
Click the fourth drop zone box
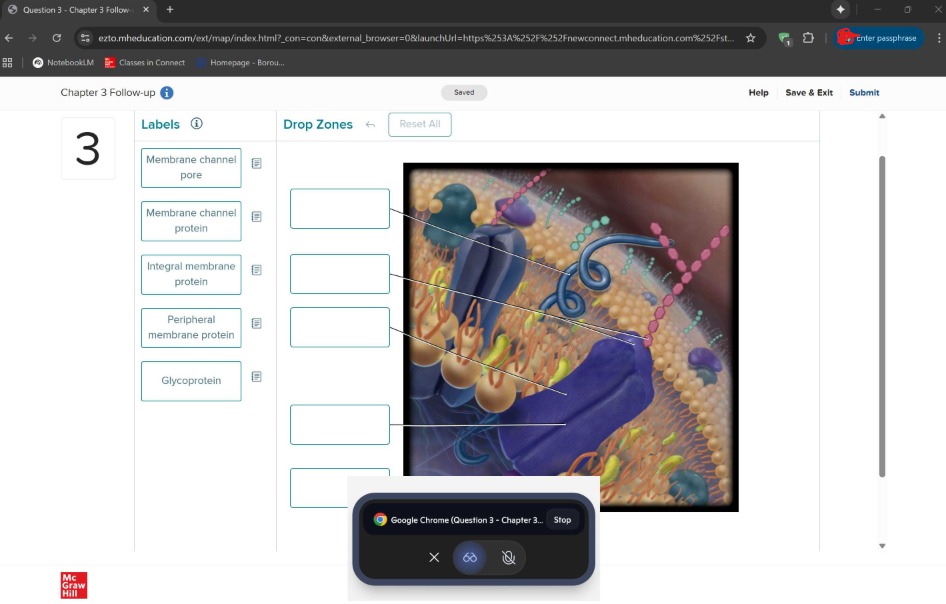340,425
